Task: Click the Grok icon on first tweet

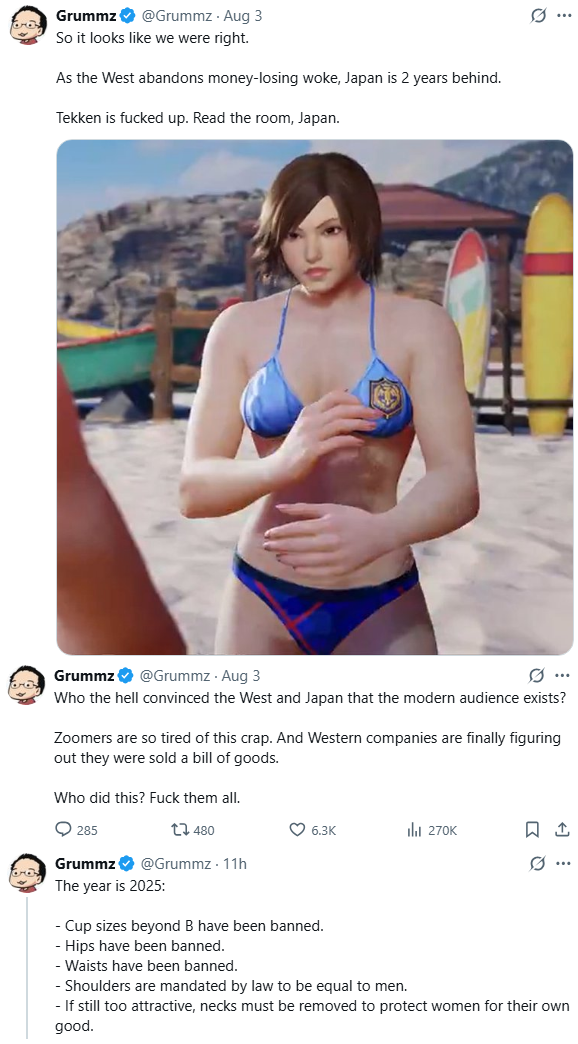Action: tap(538, 15)
